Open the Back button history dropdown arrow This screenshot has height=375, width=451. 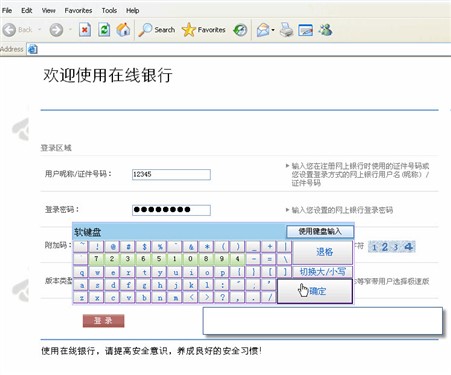click(x=39, y=30)
